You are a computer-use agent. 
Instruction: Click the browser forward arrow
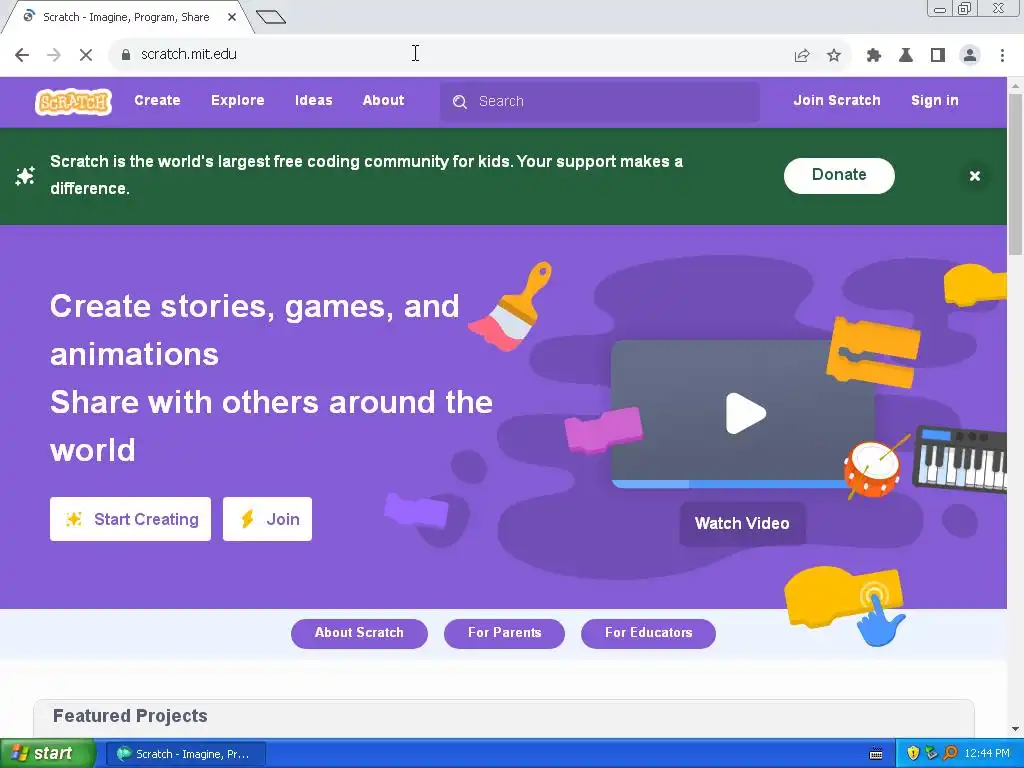pos(54,55)
